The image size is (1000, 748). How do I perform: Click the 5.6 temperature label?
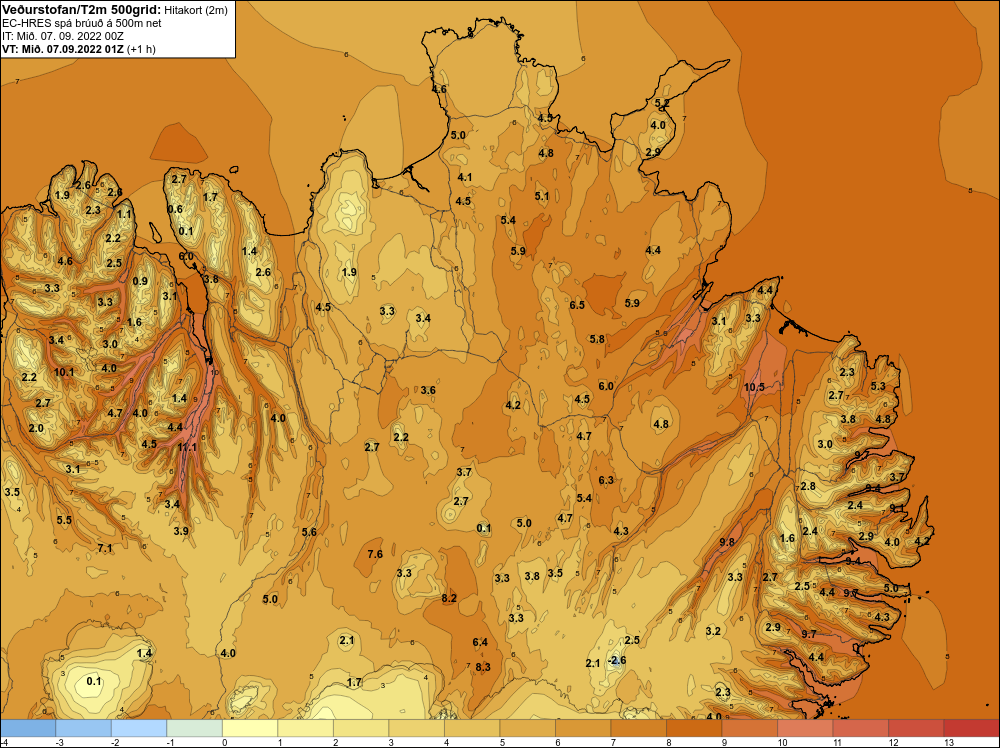[x=309, y=532]
